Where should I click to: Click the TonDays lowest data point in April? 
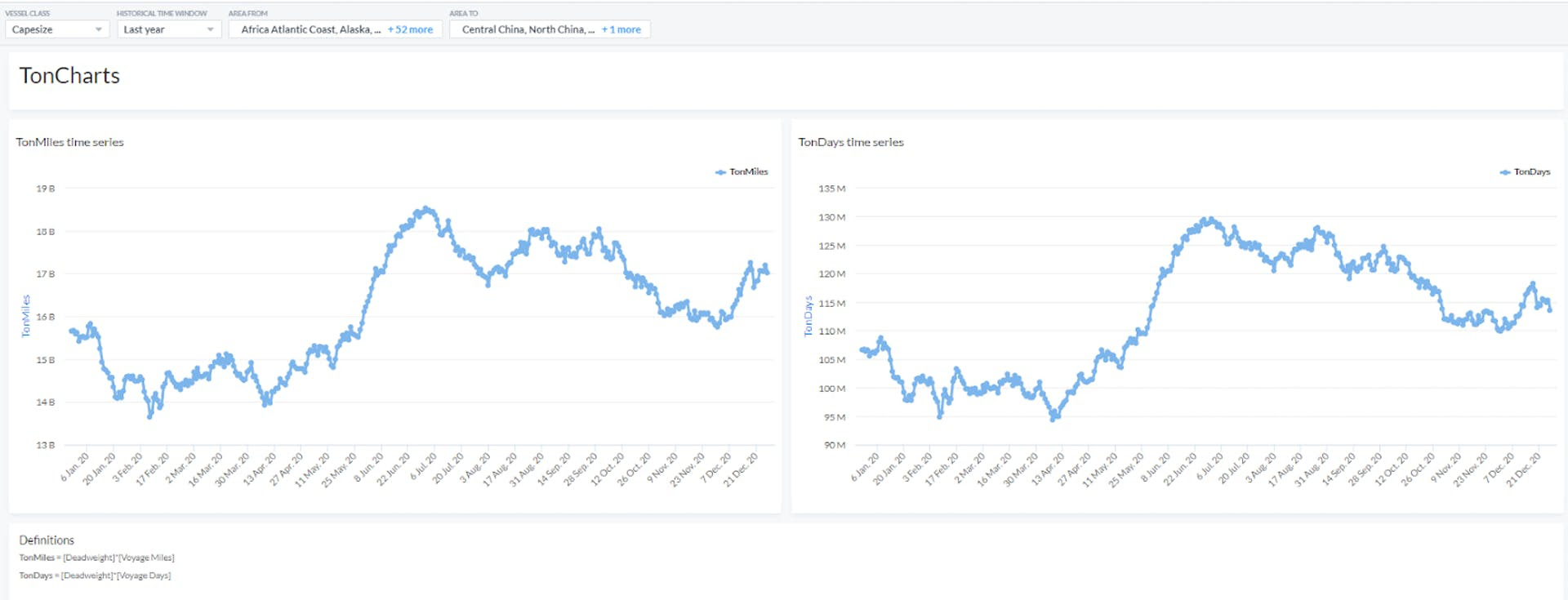click(x=1053, y=418)
